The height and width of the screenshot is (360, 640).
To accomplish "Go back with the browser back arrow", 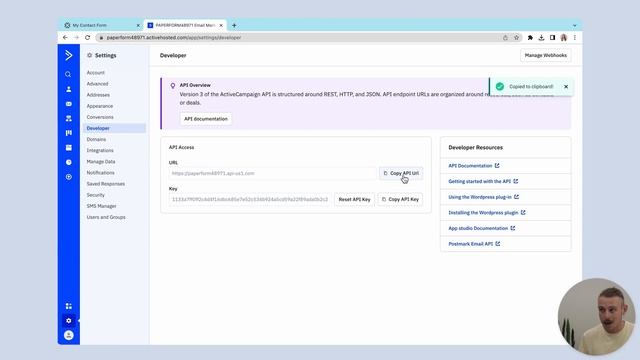I will pos(65,38).
